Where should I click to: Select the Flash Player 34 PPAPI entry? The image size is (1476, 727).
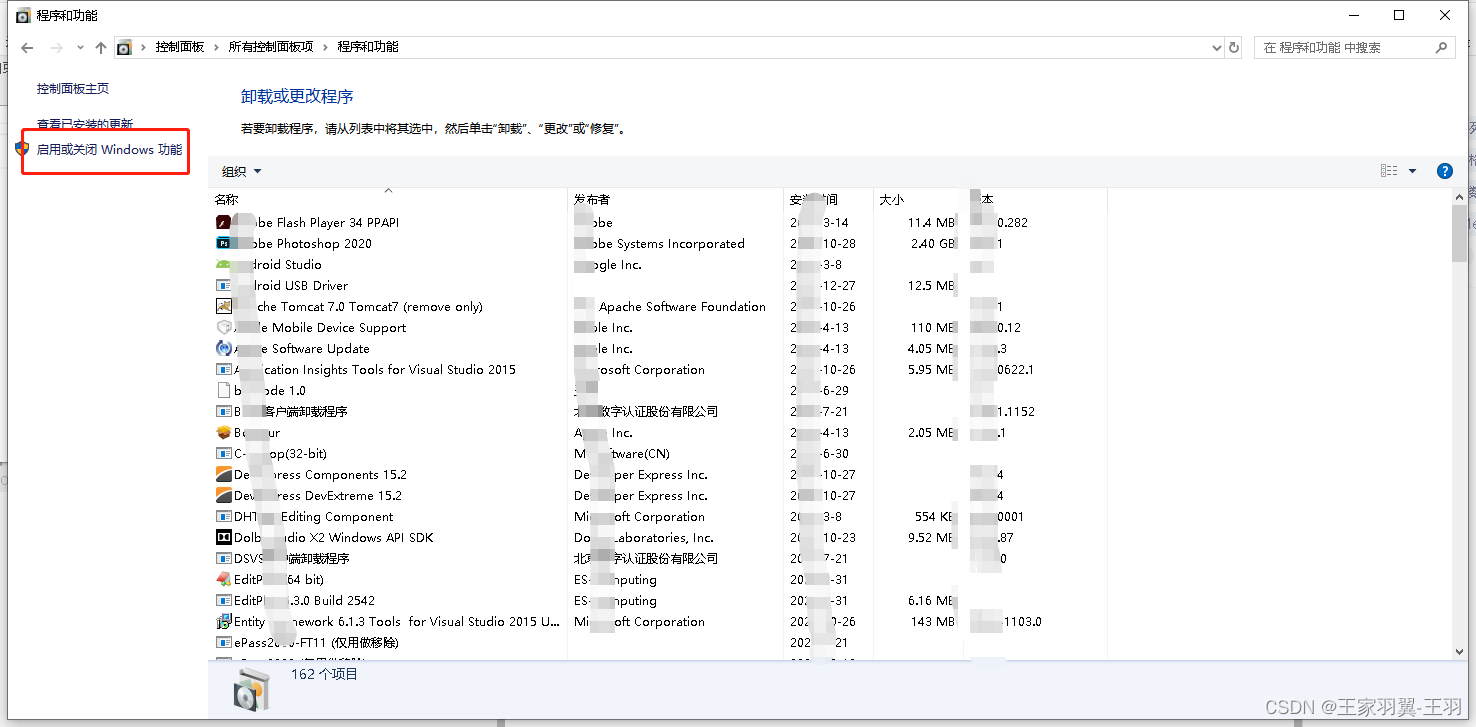pyautogui.click(x=316, y=223)
